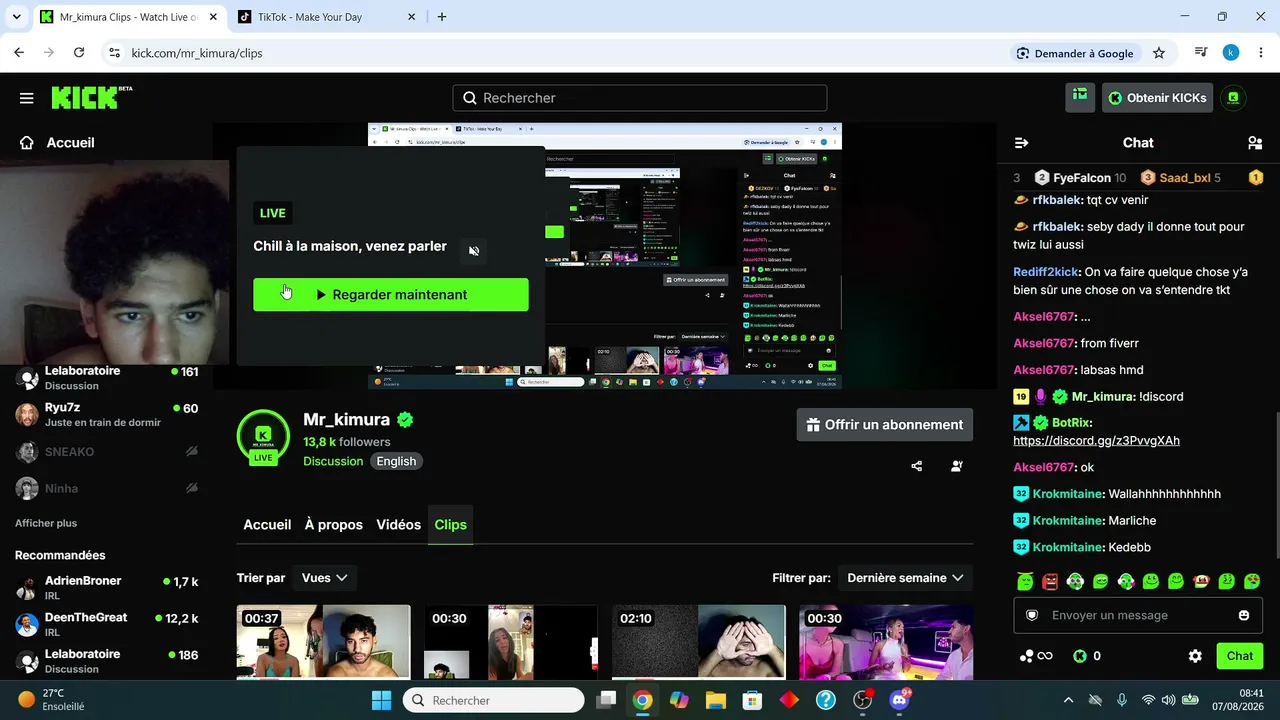Viewport: 1280px width, 720px height.
Task: Open a new Chrome tab
Action: [x=442, y=17]
